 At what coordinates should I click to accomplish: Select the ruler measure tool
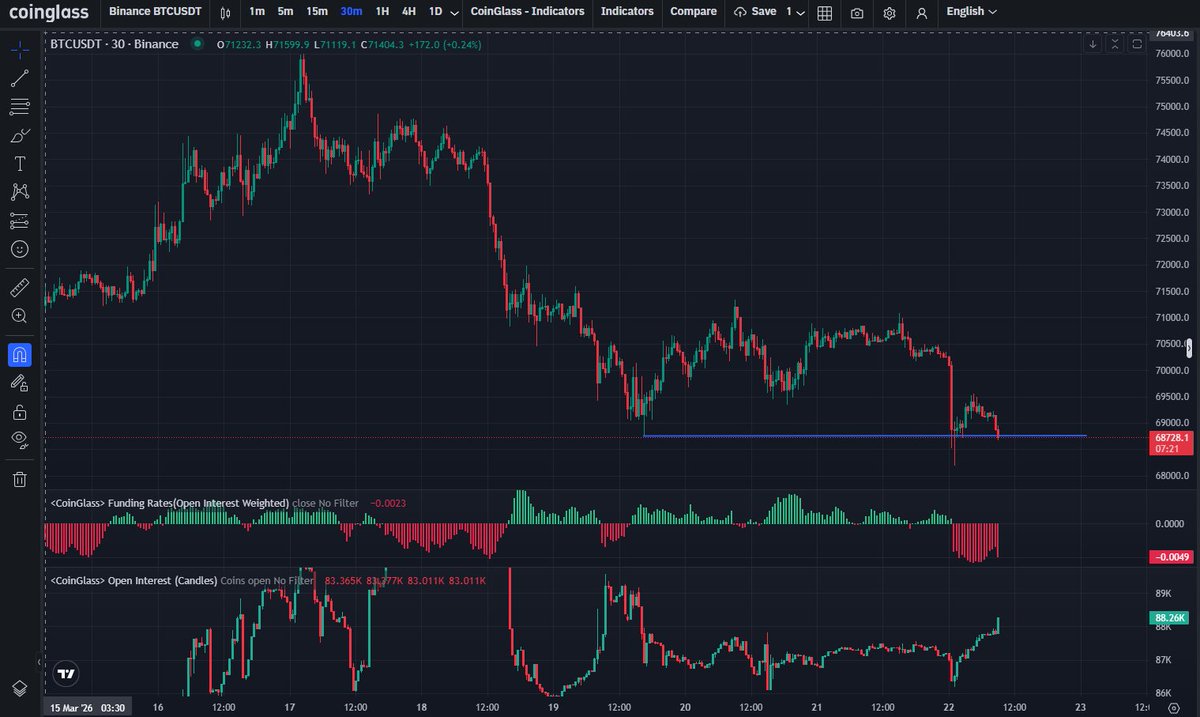click(x=19, y=288)
